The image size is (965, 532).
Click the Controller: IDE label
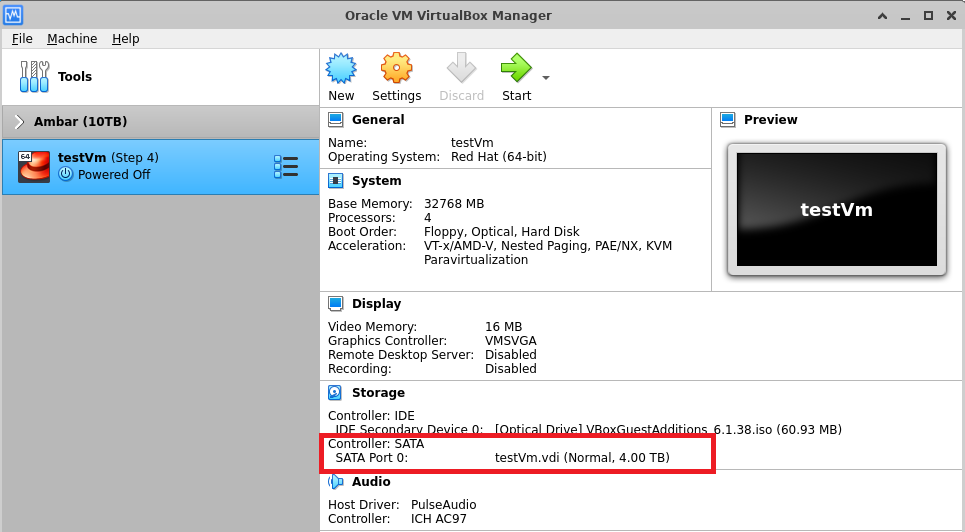tap(371, 416)
